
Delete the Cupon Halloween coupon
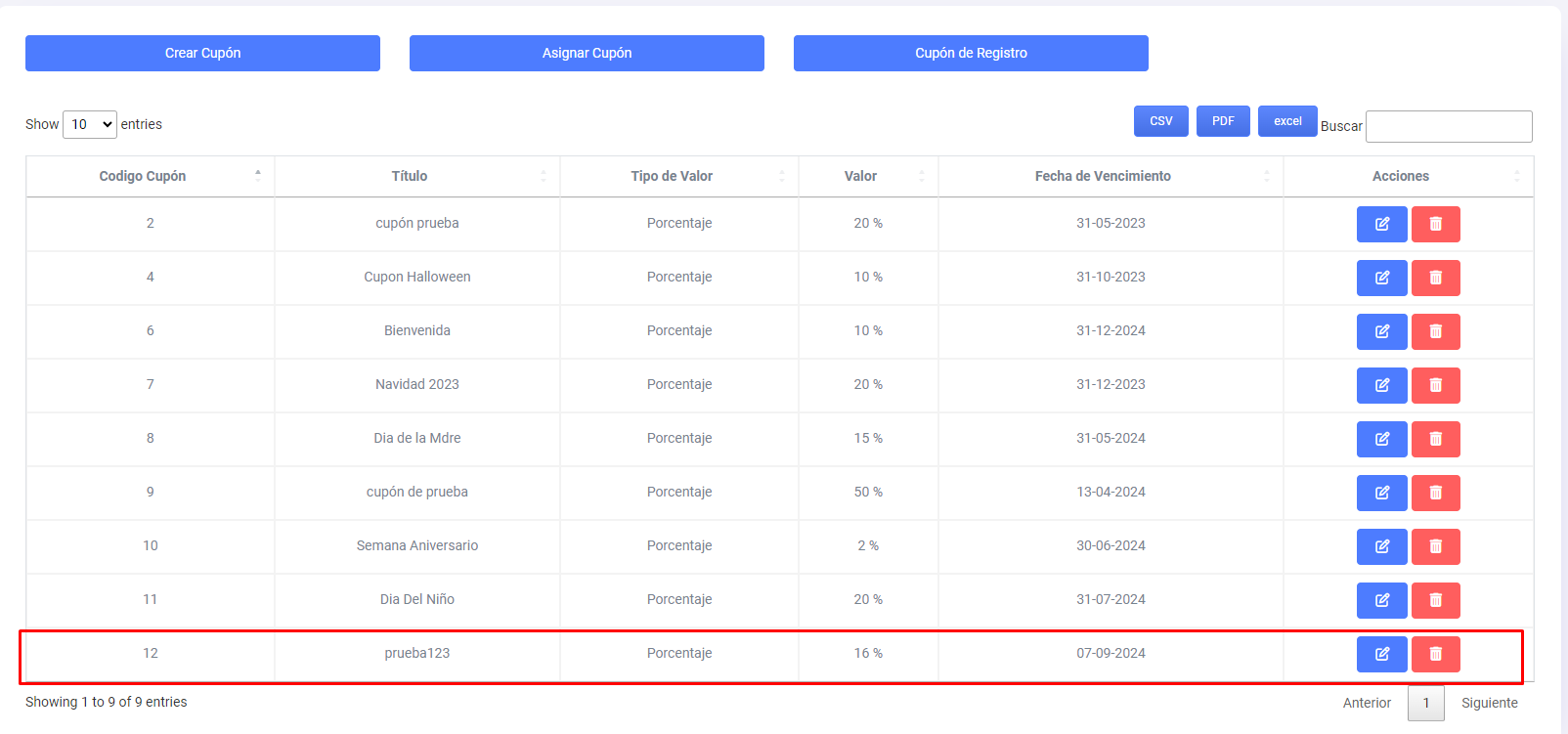point(1435,278)
